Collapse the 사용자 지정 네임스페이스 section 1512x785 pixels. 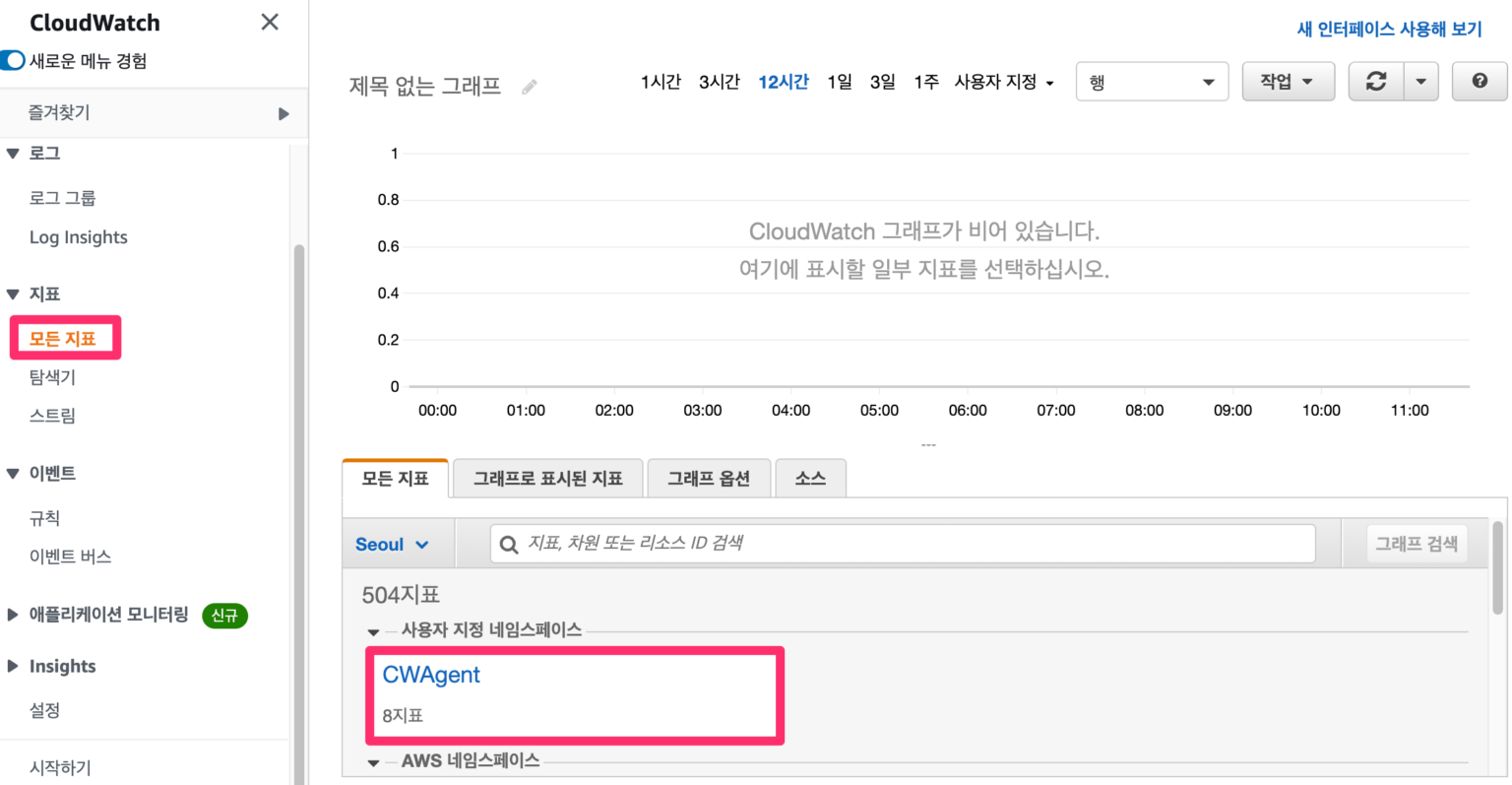coord(373,631)
